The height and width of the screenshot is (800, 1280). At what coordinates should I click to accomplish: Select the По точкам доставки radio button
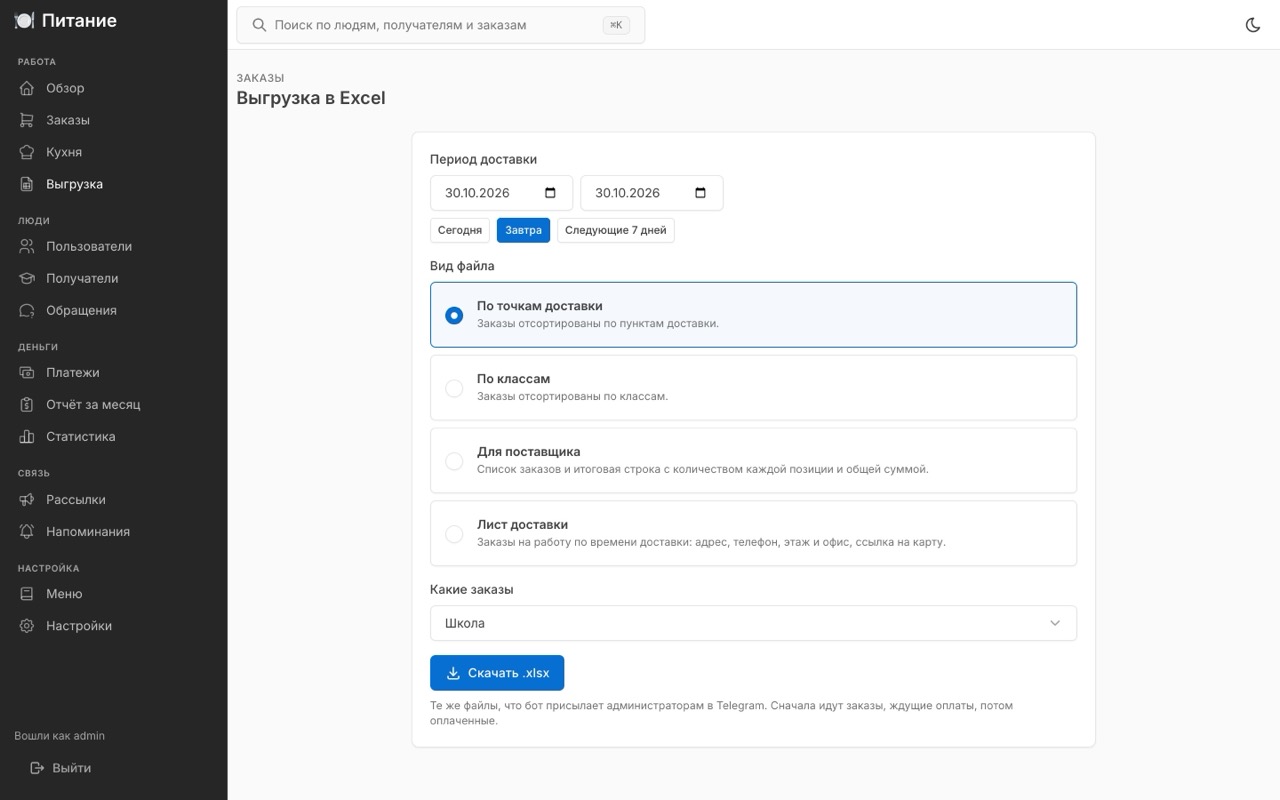click(x=454, y=315)
